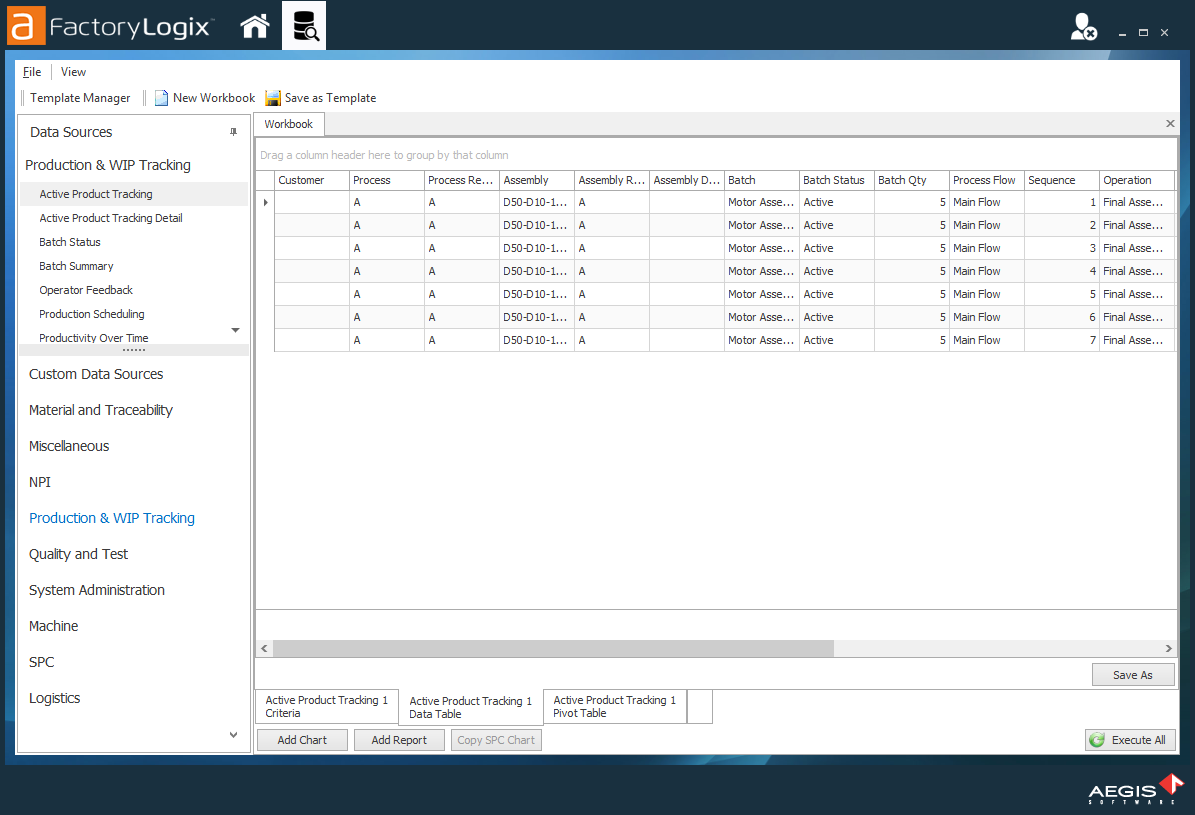Select the row indicator arrow on first grid row
The width and height of the screenshot is (1195, 815).
click(x=264, y=201)
